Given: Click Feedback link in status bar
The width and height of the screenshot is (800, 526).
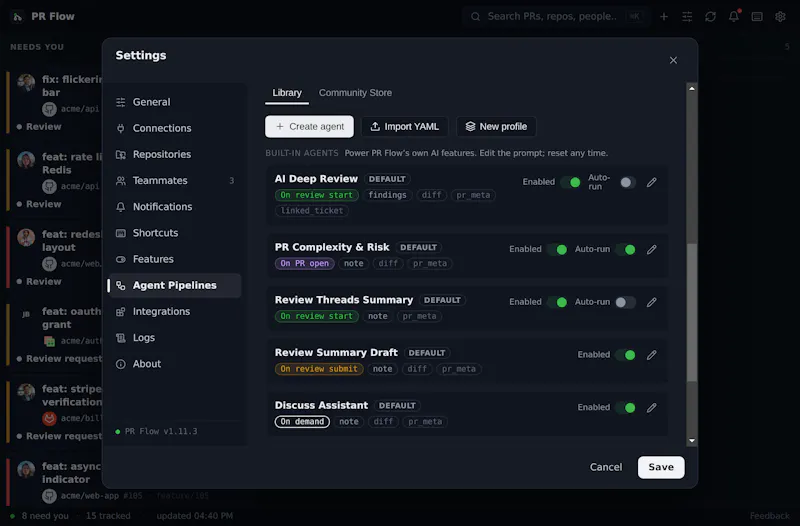Looking at the screenshot, I should click(769, 516).
